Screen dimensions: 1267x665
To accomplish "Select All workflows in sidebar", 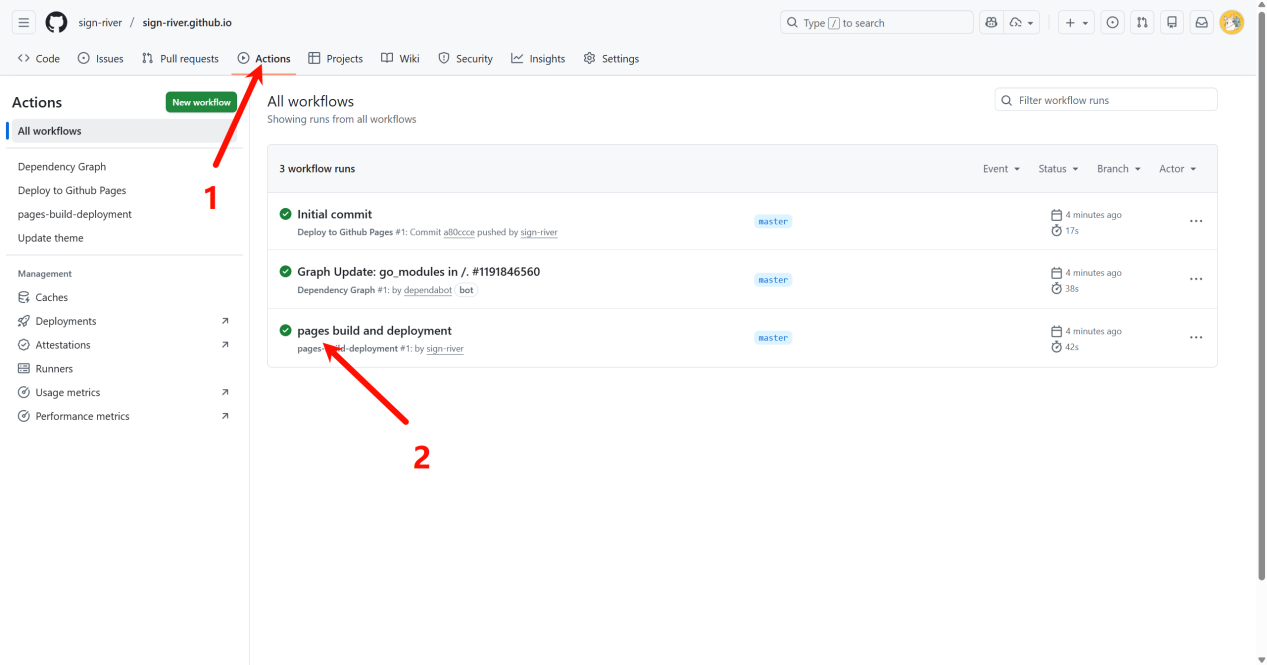I will (124, 131).
